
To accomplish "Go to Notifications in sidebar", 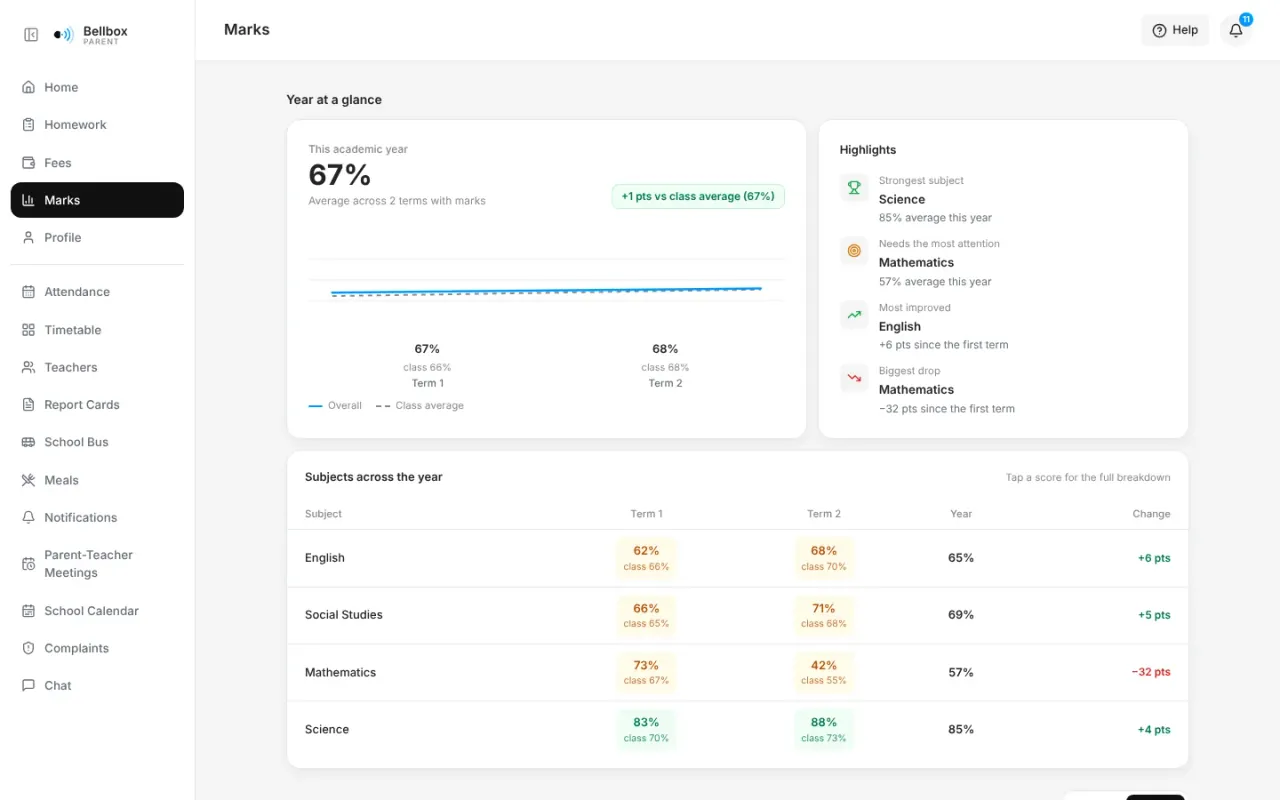I will [x=97, y=517].
